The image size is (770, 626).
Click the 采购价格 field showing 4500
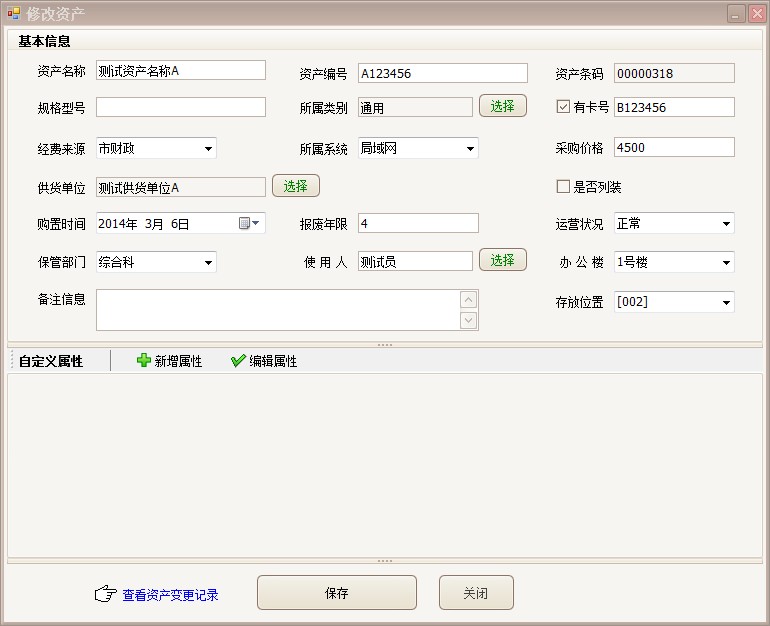pyautogui.click(x=674, y=147)
